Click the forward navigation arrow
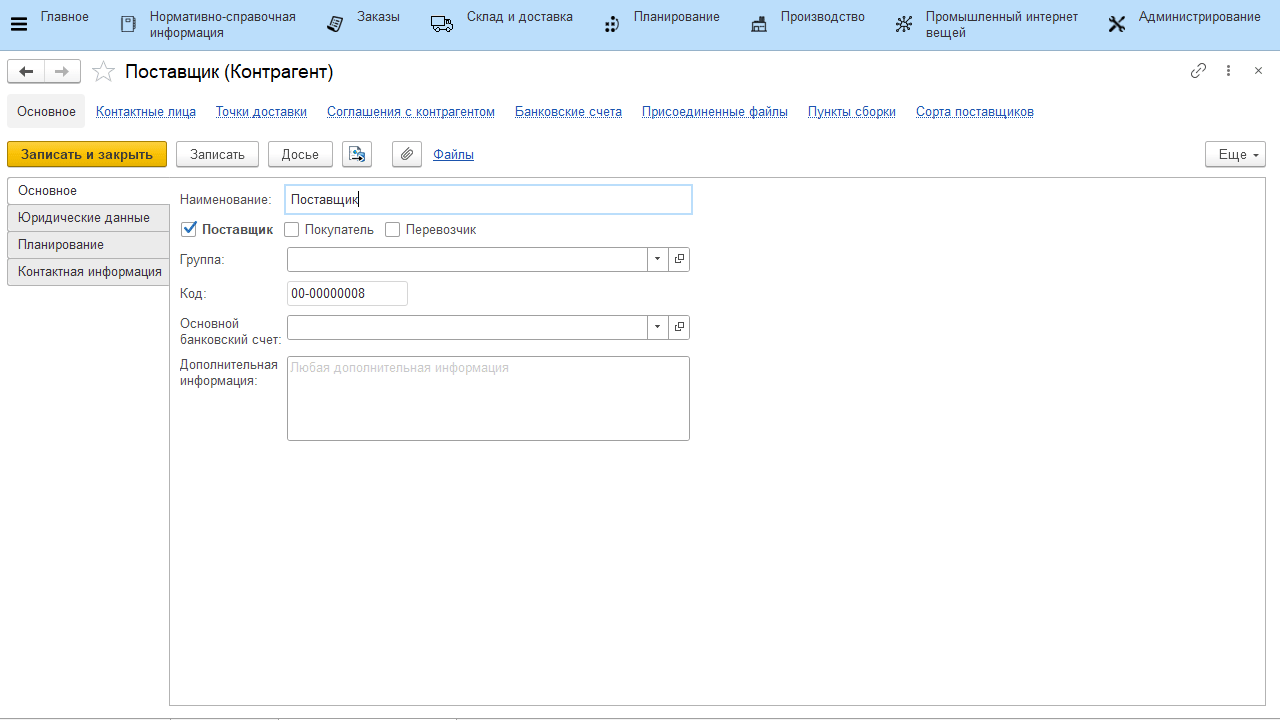1280x720 pixels. [x=62, y=71]
